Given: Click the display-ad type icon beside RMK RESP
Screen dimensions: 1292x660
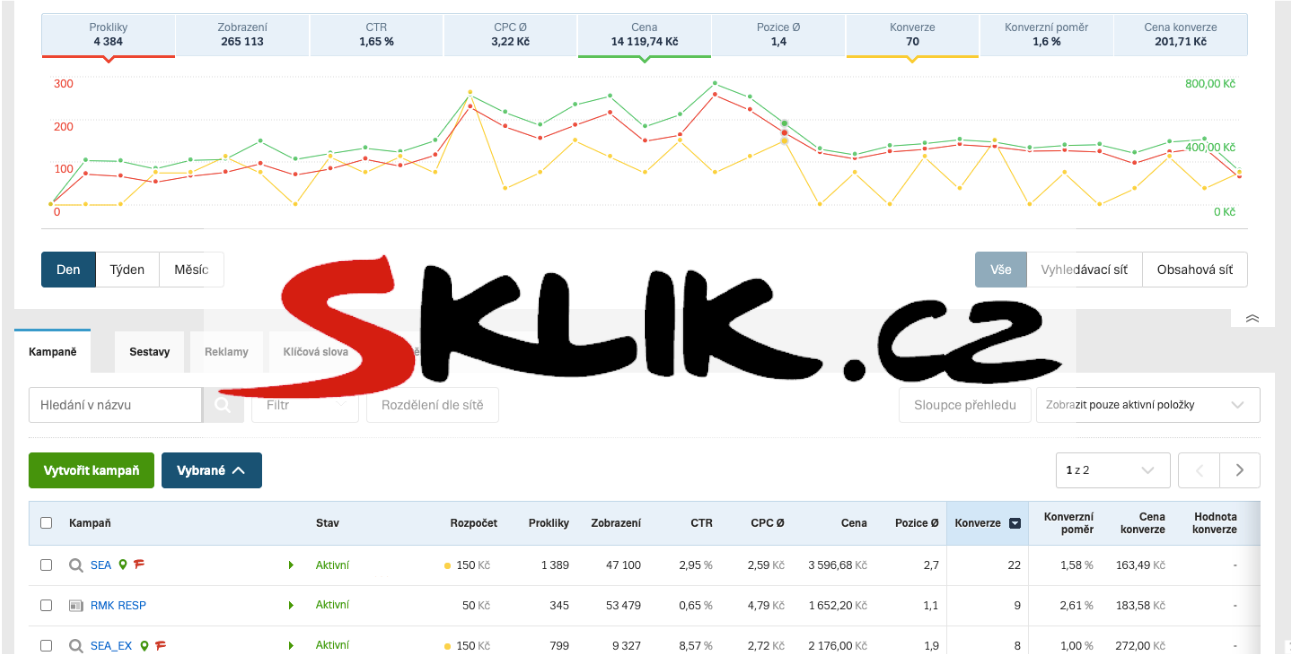Looking at the screenshot, I should 76,605.
